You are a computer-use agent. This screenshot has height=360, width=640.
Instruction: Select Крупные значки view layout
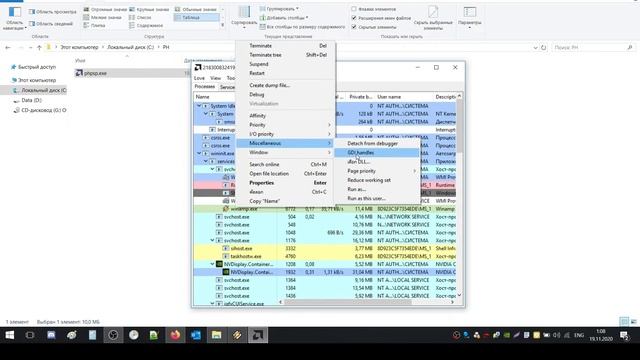pyautogui.click(x=149, y=9)
